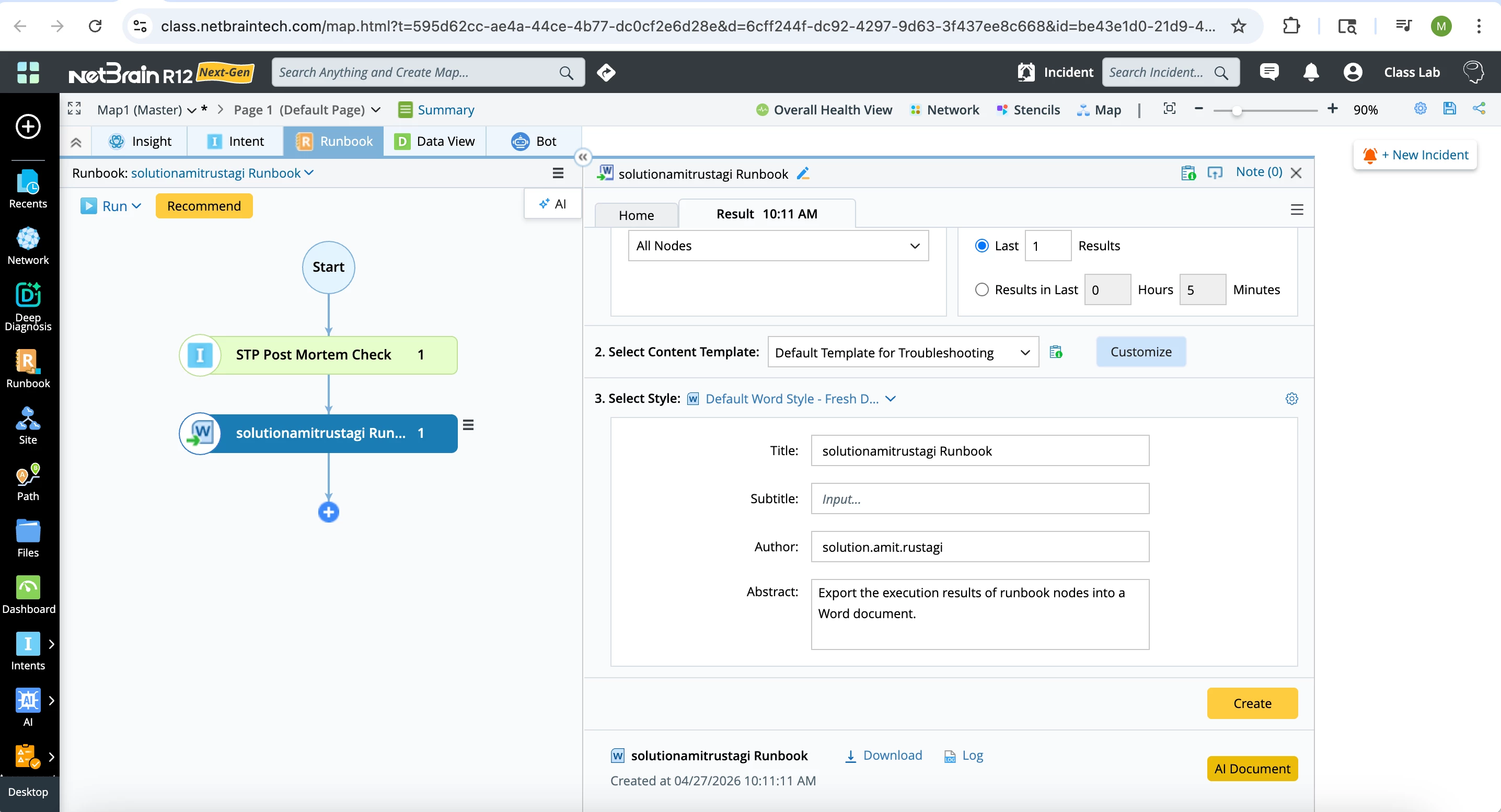Click the save map icon
The height and width of the screenshot is (812, 1501).
[x=1449, y=109]
